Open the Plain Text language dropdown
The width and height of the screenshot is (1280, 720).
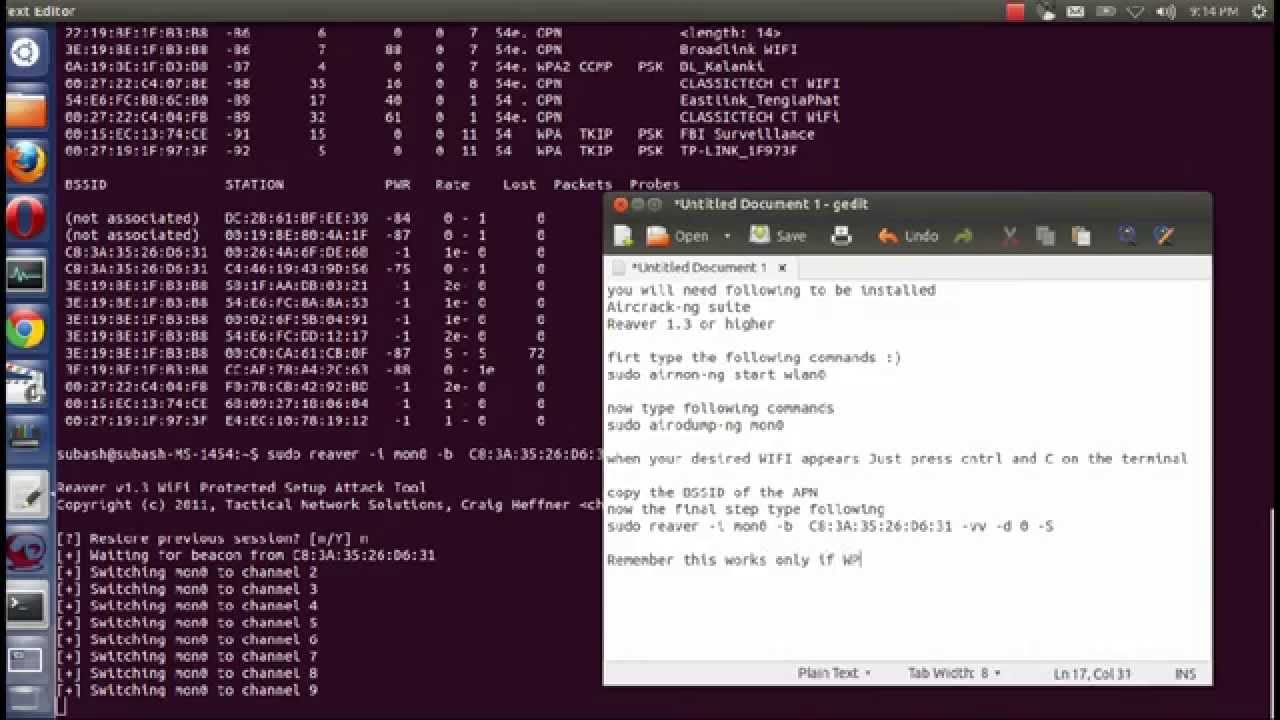click(833, 673)
